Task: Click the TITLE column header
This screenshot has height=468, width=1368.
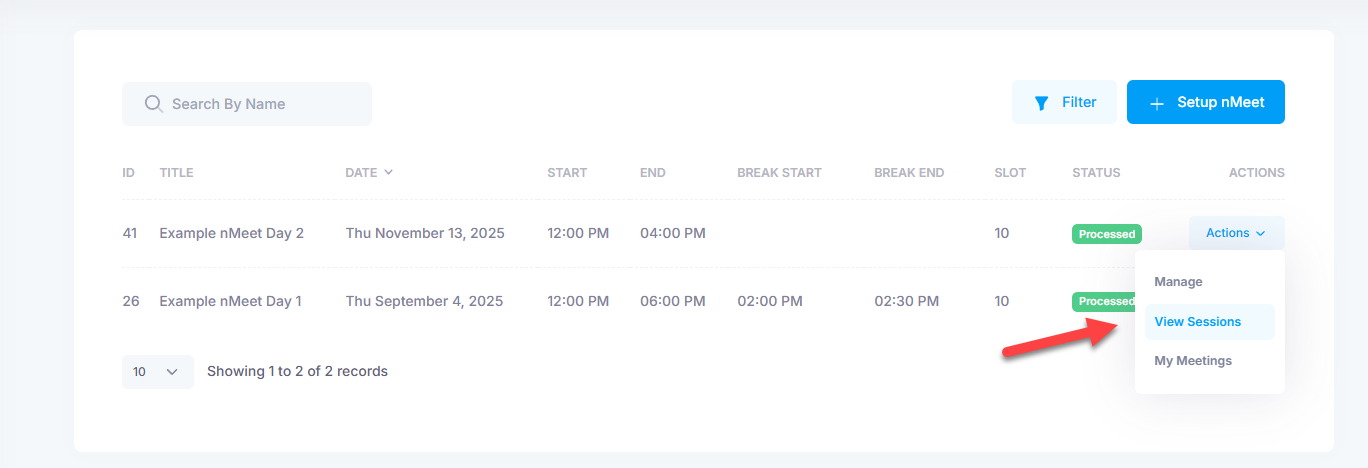Action: (176, 173)
